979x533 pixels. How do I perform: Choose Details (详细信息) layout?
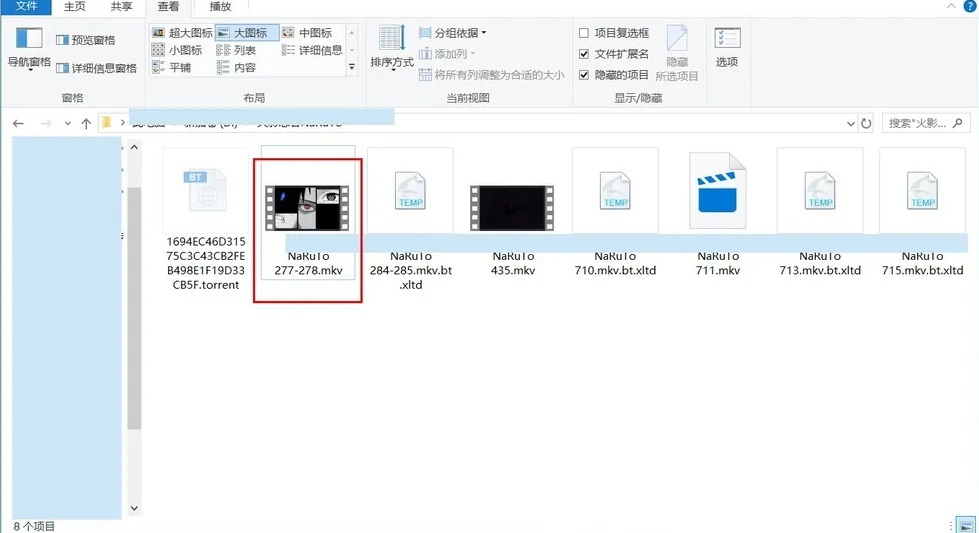point(312,50)
